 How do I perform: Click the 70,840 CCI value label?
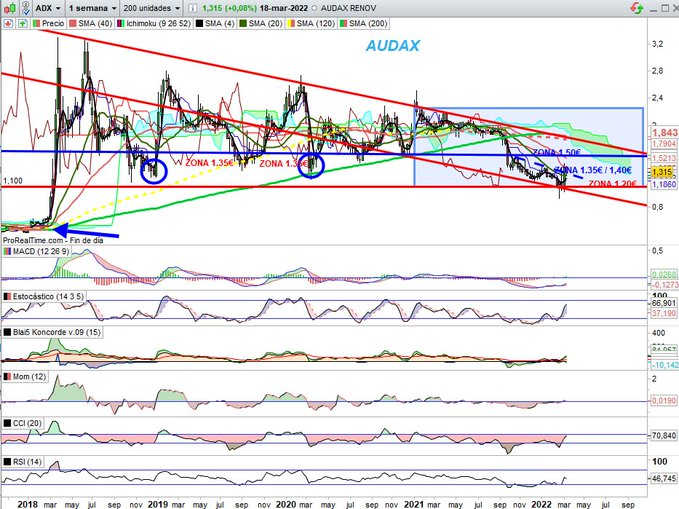tap(663, 435)
